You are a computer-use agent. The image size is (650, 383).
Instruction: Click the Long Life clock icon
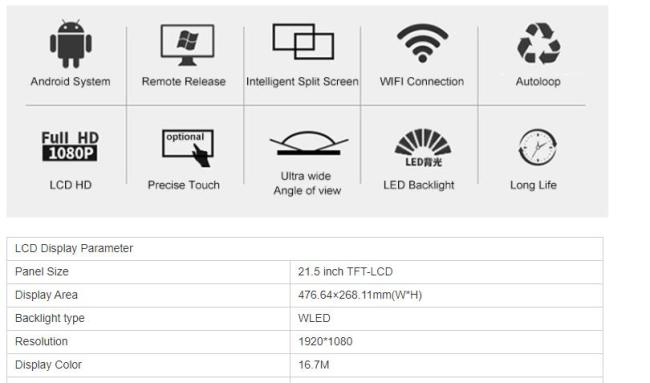(538, 147)
